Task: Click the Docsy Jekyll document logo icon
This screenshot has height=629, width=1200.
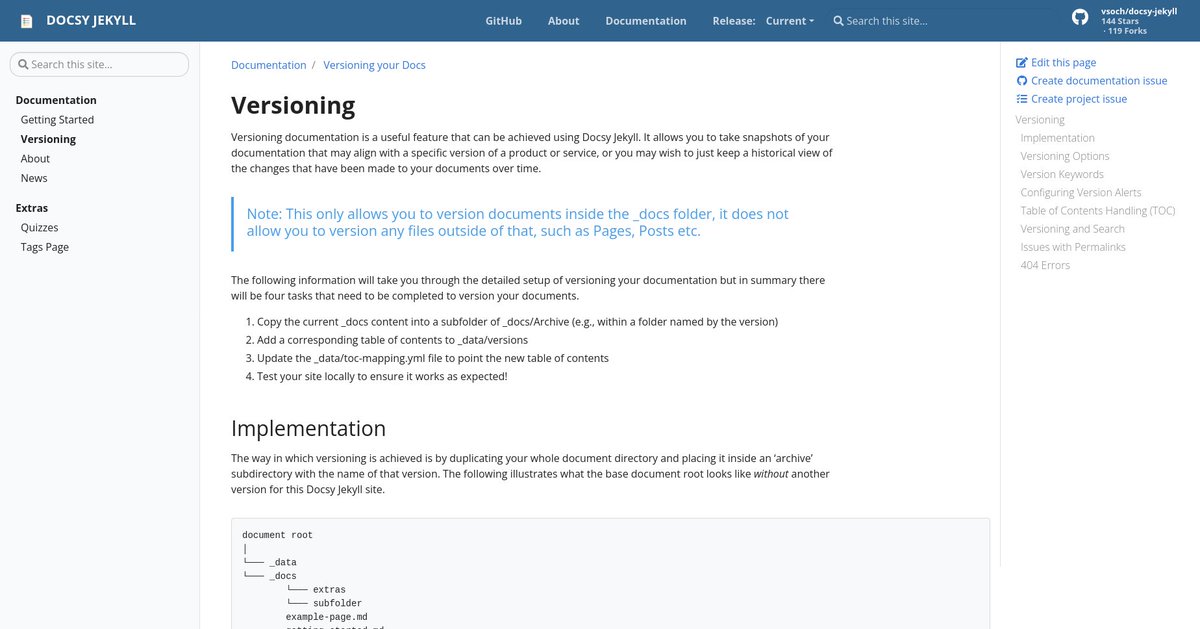Action: point(26,21)
